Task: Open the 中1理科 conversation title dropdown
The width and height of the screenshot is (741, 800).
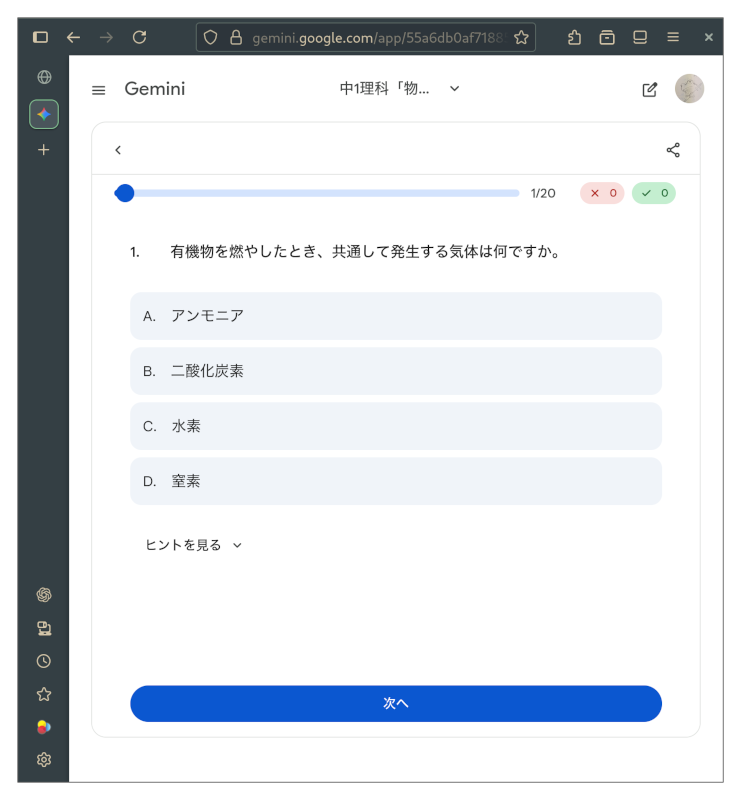Action: (x=400, y=89)
